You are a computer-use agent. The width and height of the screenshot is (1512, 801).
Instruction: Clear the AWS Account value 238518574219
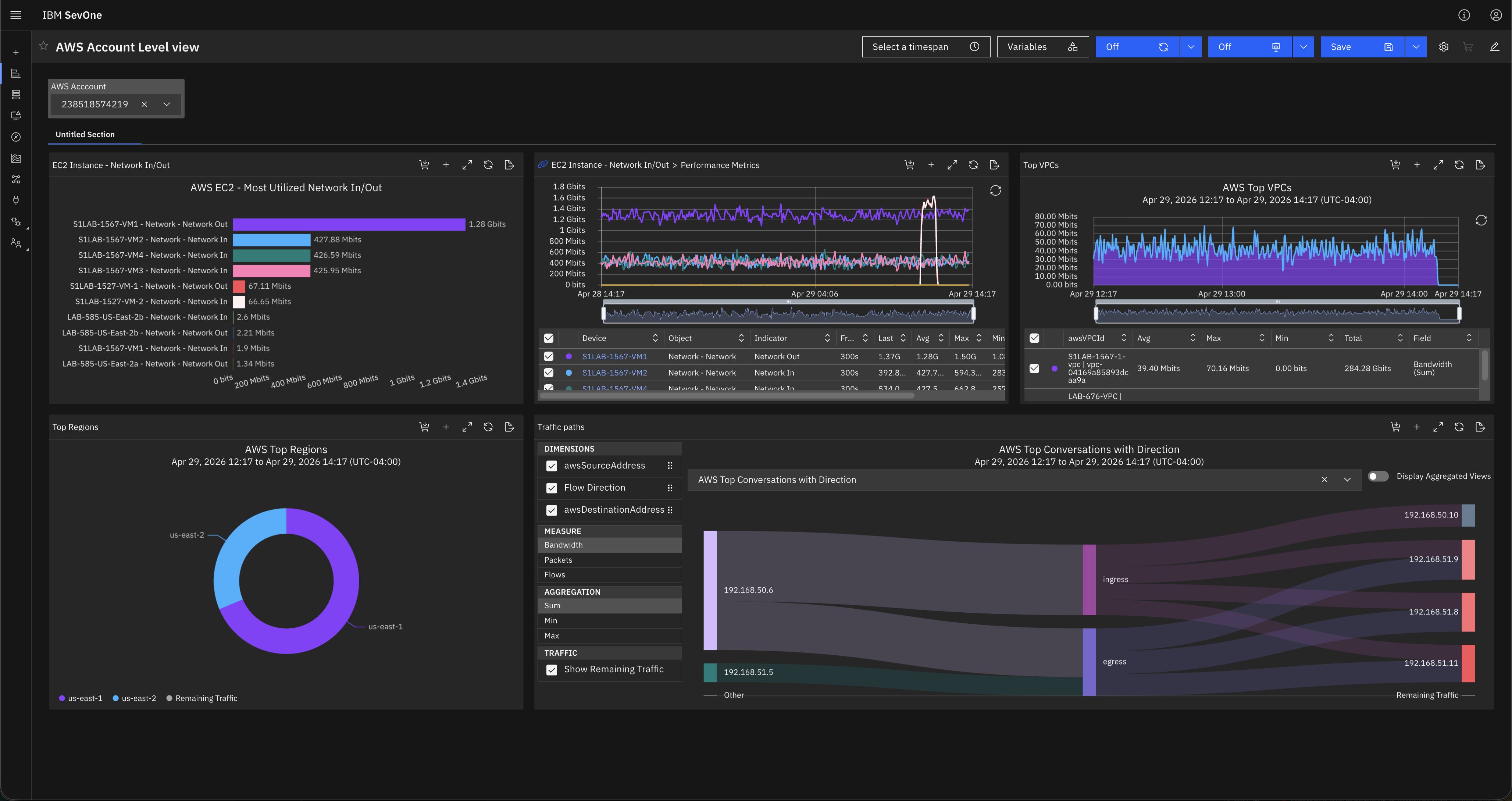pos(144,104)
